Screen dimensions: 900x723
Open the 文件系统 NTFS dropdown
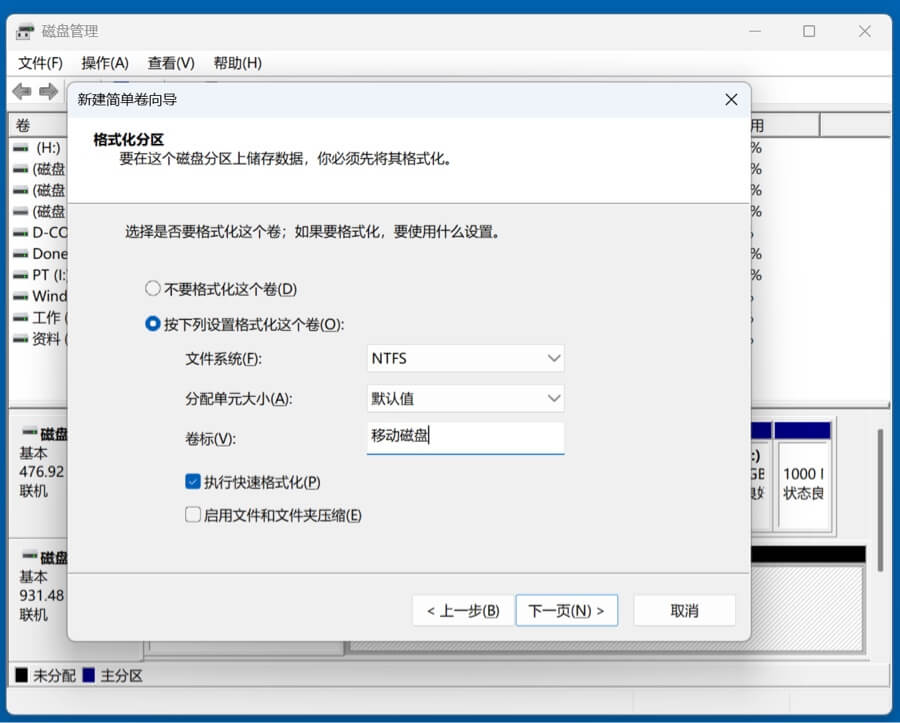tap(465, 358)
